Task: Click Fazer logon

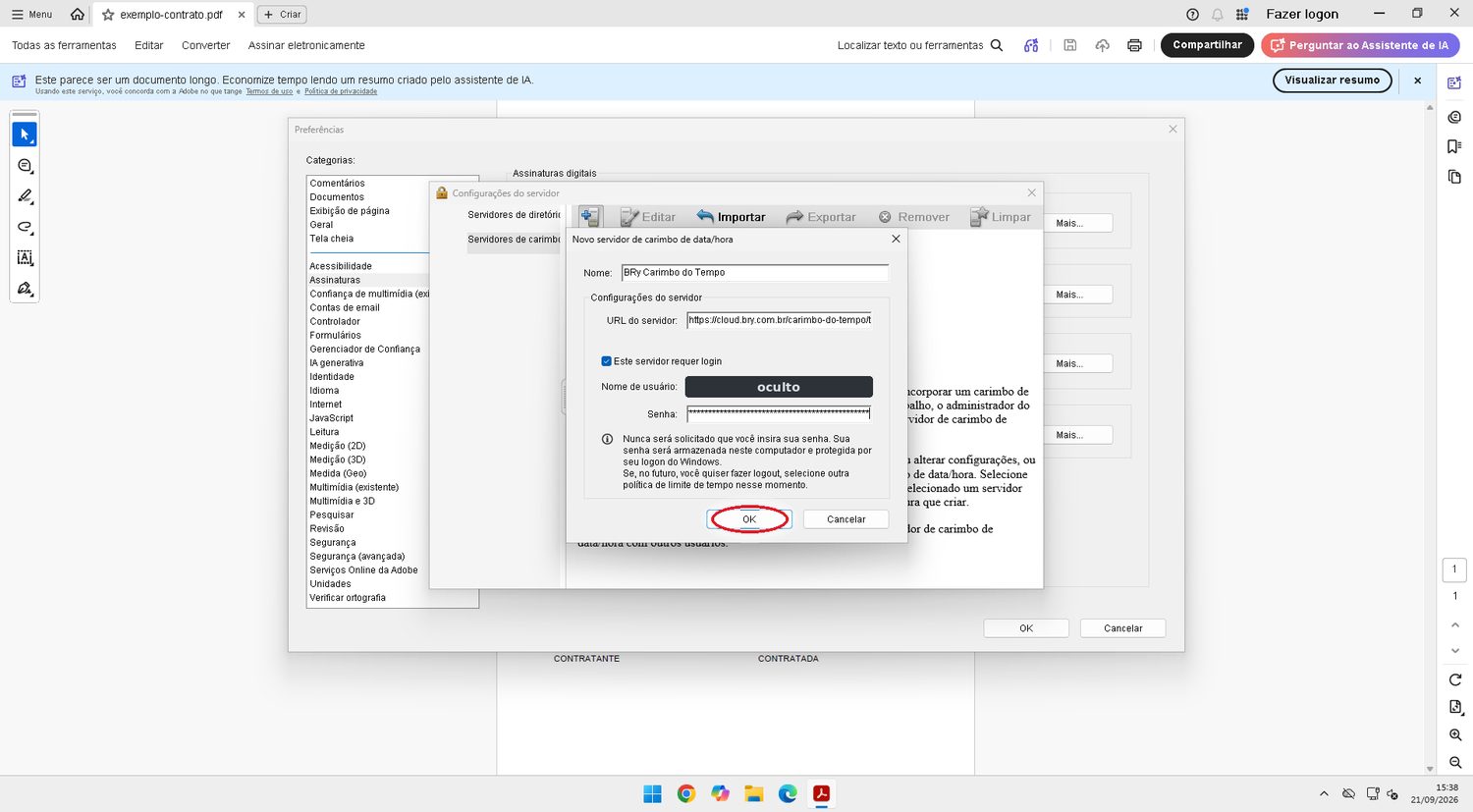Action: tap(1302, 14)
